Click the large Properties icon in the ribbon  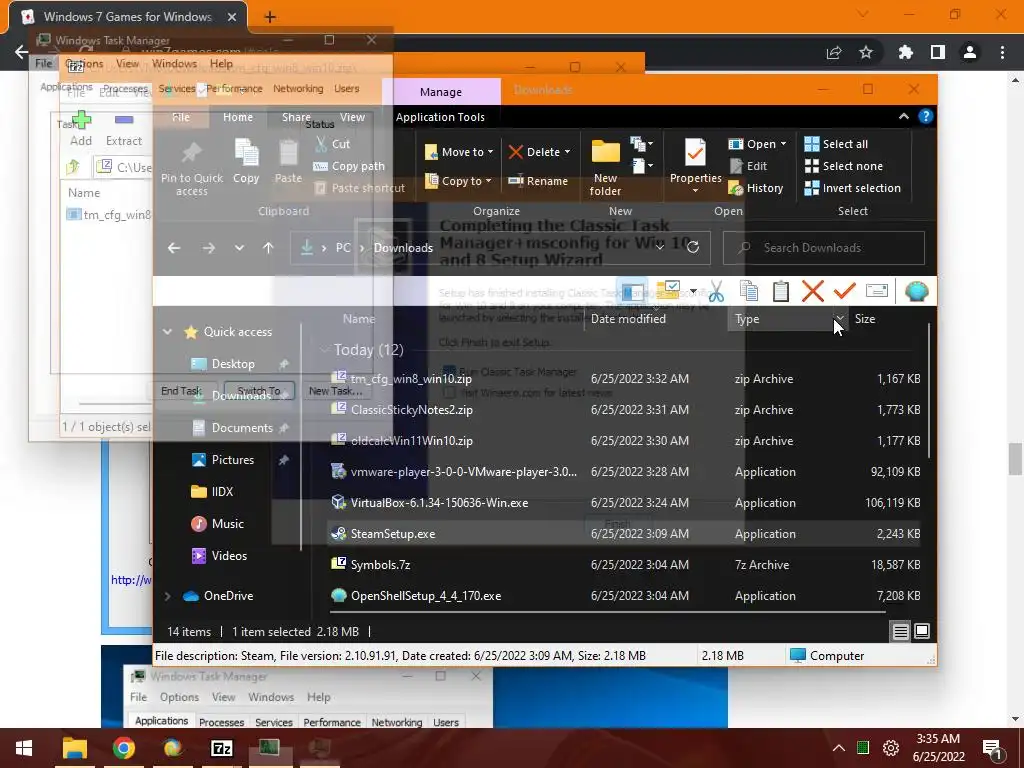click(x=696, y=153)
